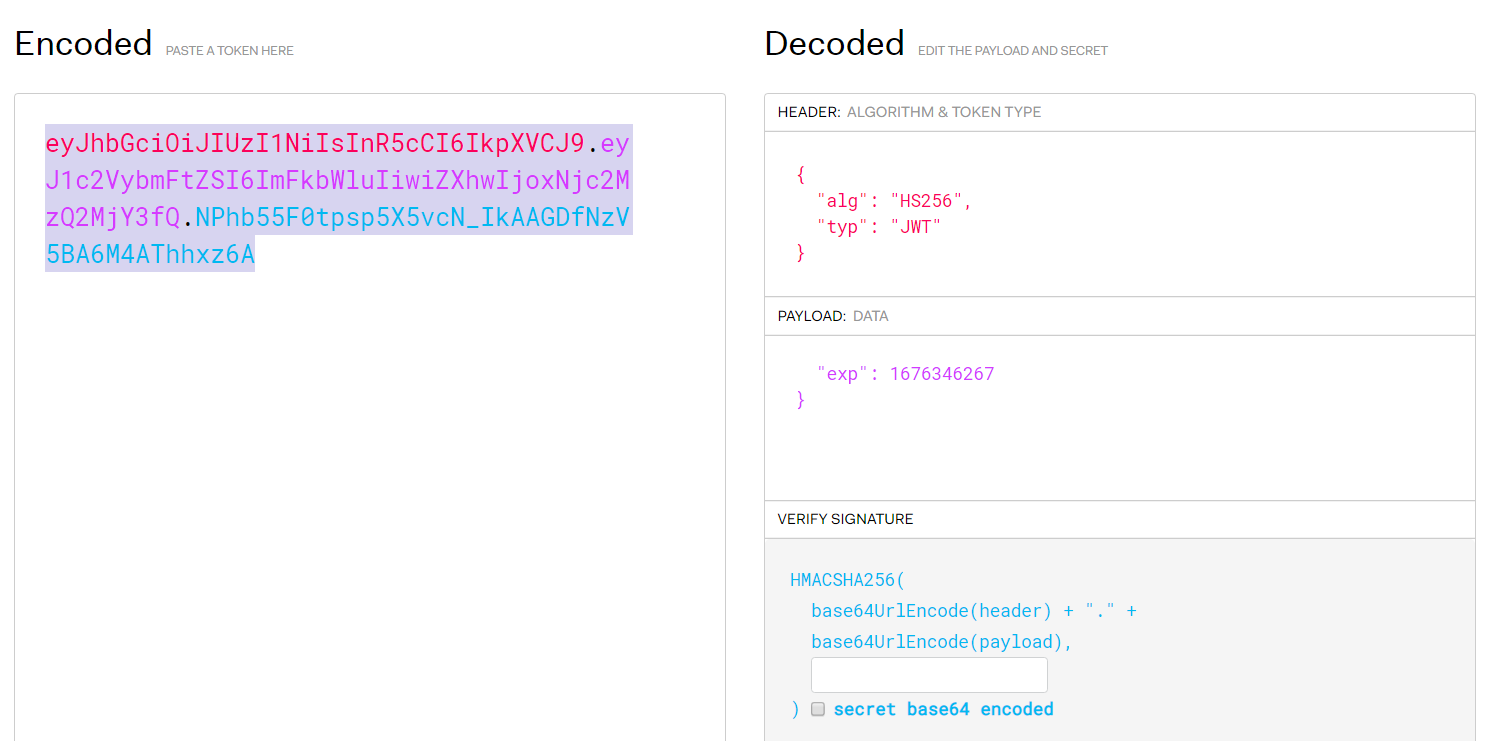This screenshot has width=1512, height=741.
Task: Click the purple payload segment of encoded token
Action: tap(337, 182)
